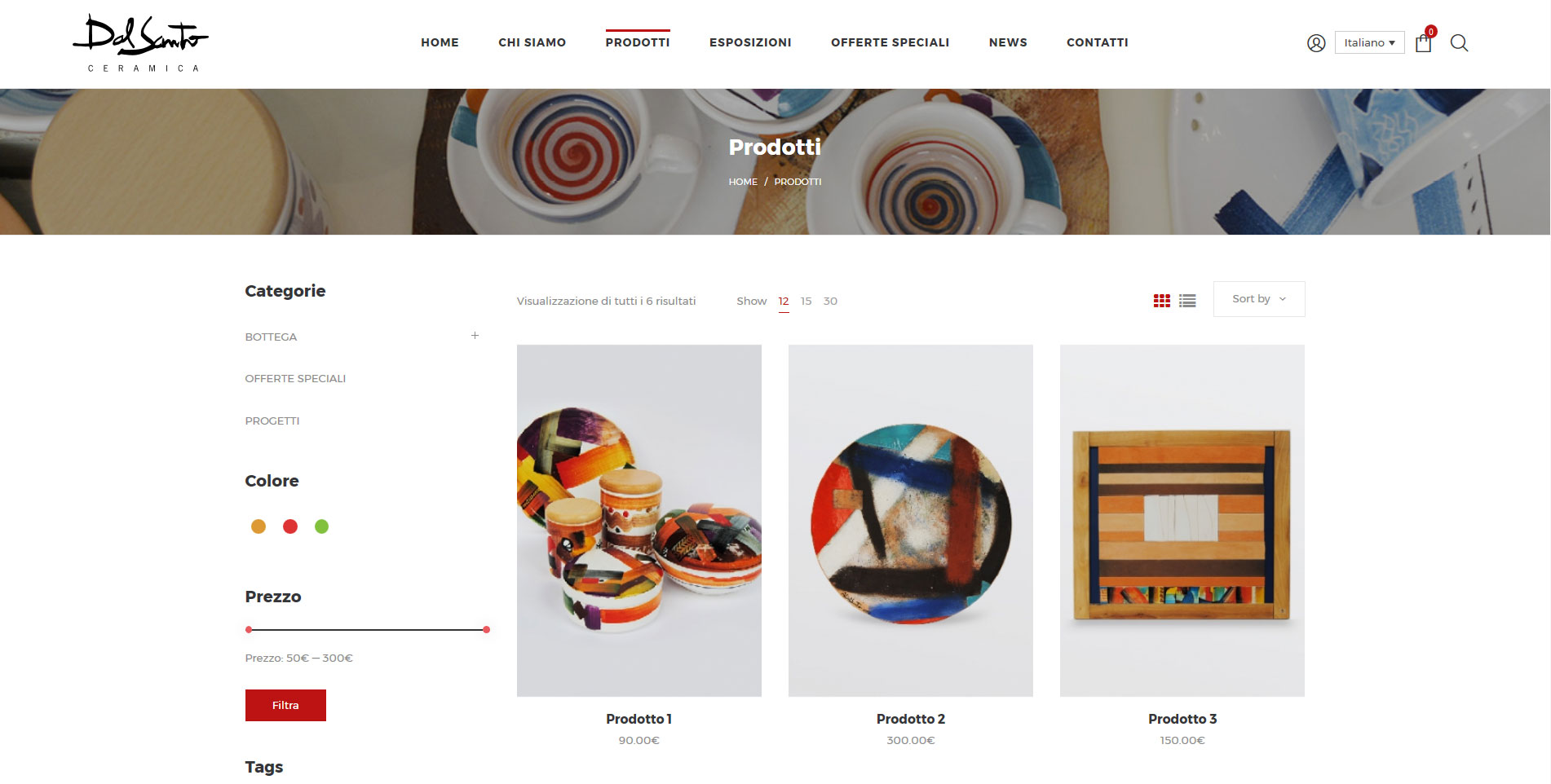Open the Sort by dropdown
The width and height of the screenshot is (1551, 784).
click(1258, 299)
